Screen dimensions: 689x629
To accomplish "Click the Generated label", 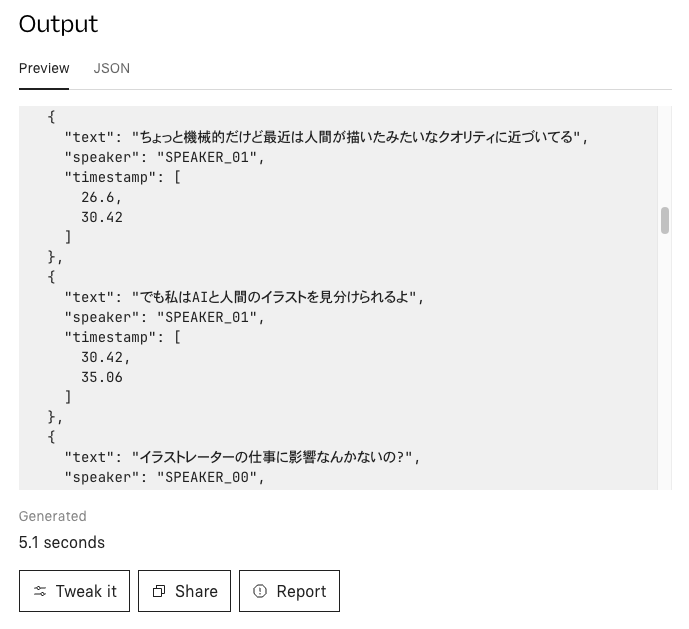I will tap(53, 516).
